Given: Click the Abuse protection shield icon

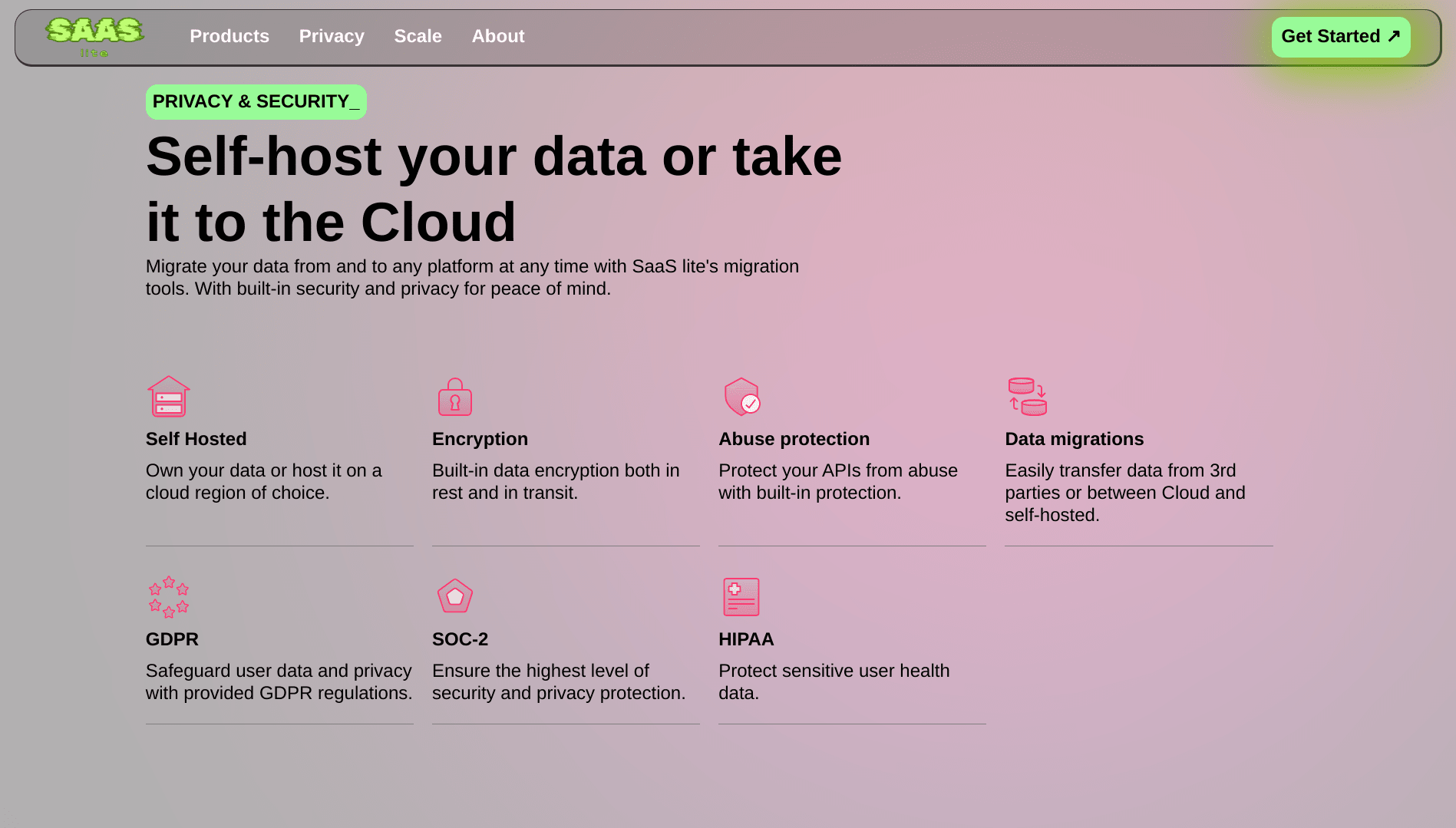Looking at the screenshot, I should [742, 396].
